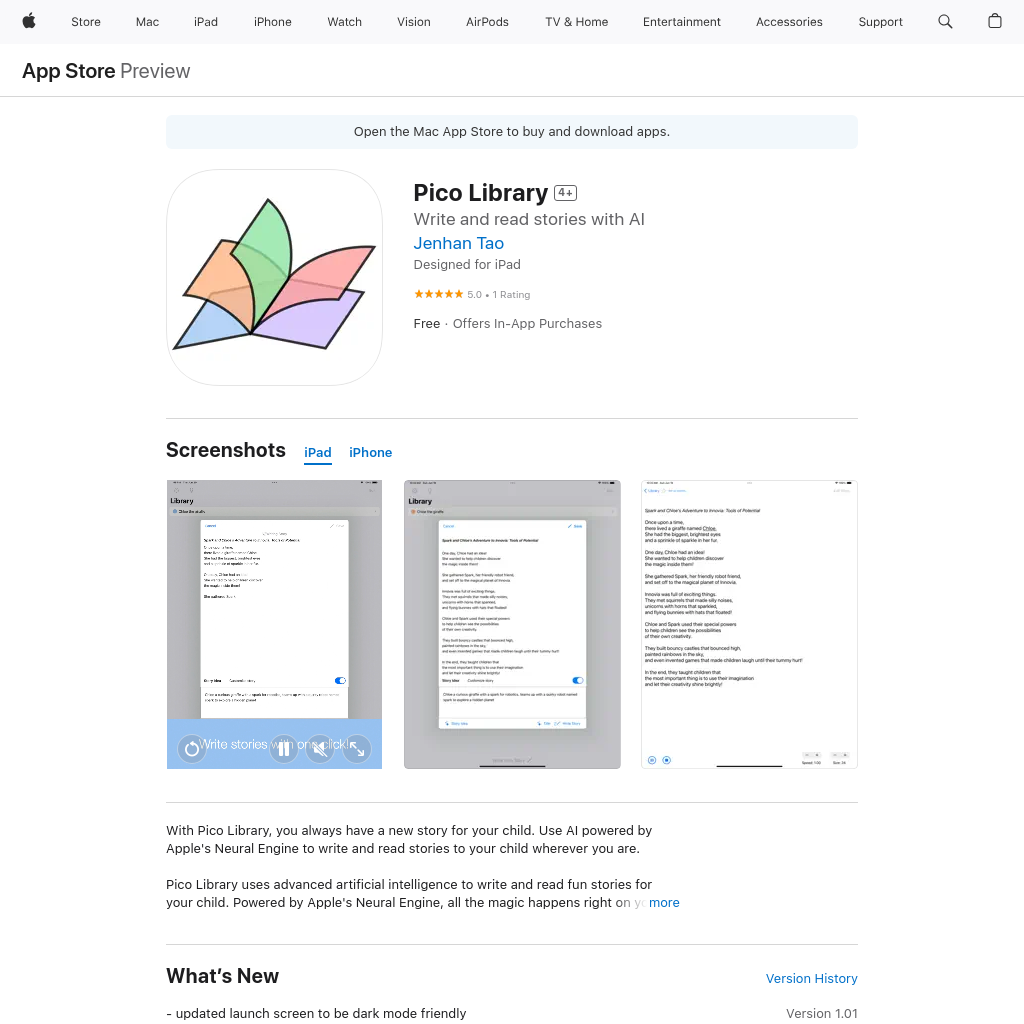Viewport: 1024px width, 1024px height.
Task: Expand the description with more
Action: point(664,902)
